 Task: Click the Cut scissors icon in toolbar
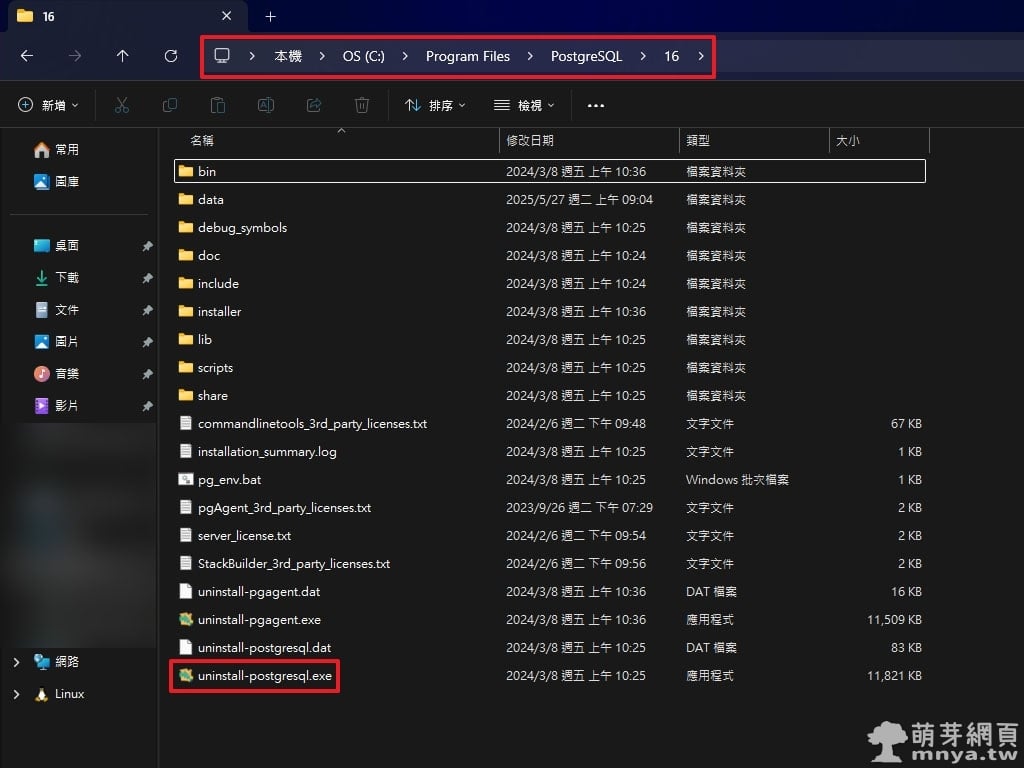tap(122, 105)
